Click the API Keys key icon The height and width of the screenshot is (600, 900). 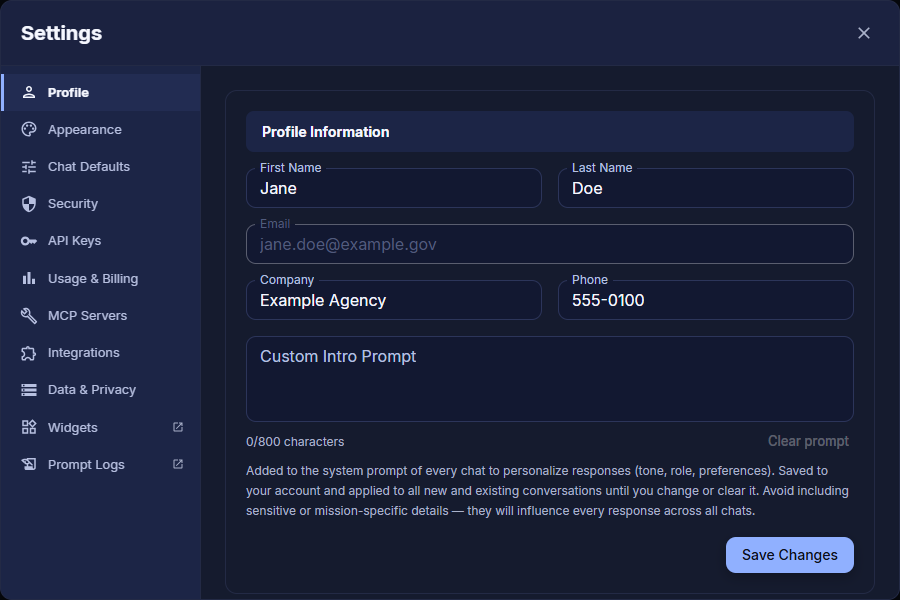coord(29,241)
